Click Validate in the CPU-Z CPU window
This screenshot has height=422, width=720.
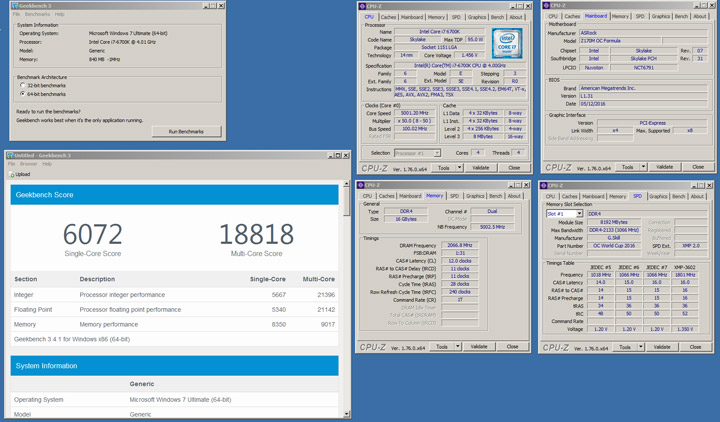click(481, 168)
